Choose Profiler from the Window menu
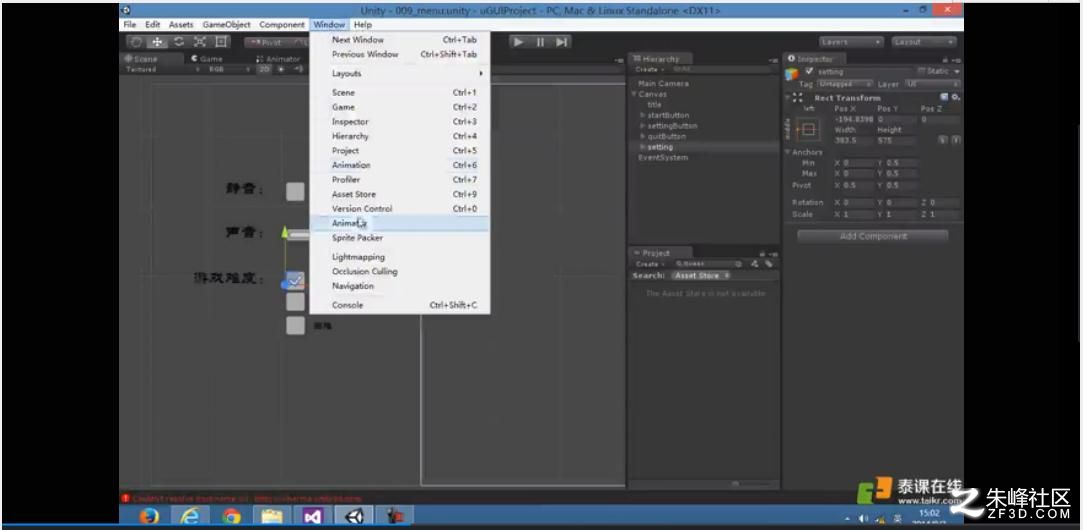Image resolution: width=1083 pixels, height=530 pixels. (400, 180)
